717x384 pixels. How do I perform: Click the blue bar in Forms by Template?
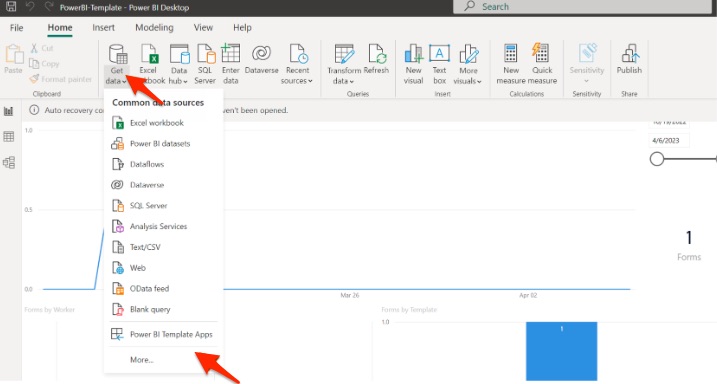[x=562, y=351]
